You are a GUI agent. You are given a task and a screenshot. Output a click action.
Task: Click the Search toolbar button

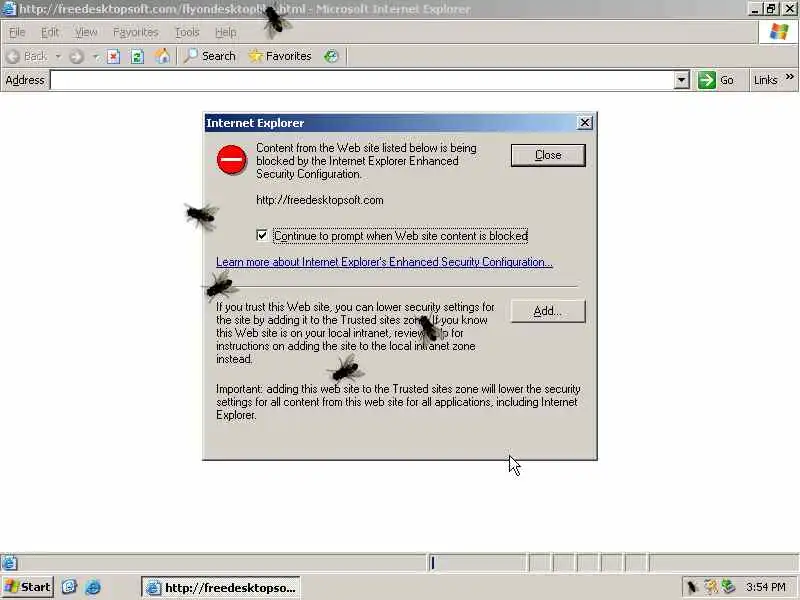[x=210, y=56]
